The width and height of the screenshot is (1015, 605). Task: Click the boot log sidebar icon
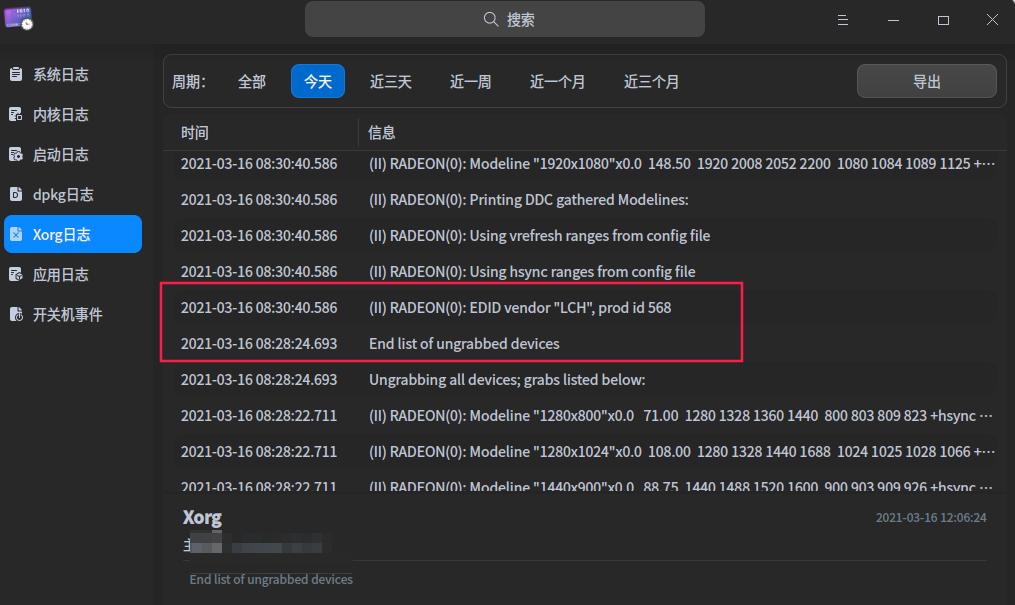click(16, 155)
